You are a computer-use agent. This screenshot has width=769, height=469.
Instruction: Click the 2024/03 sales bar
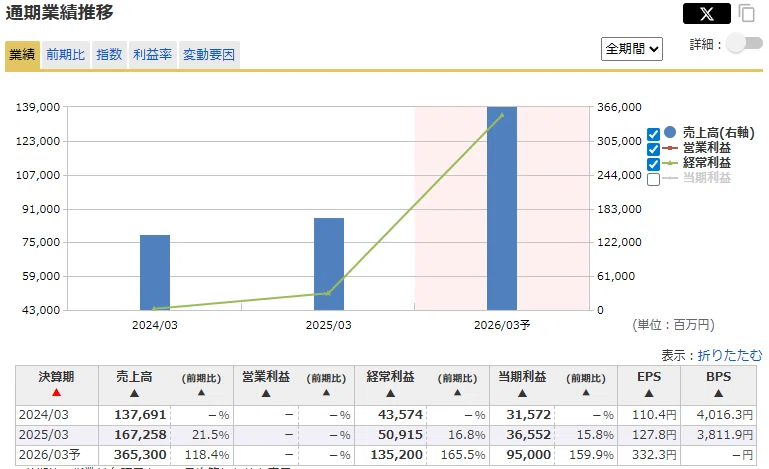point(155,272)
